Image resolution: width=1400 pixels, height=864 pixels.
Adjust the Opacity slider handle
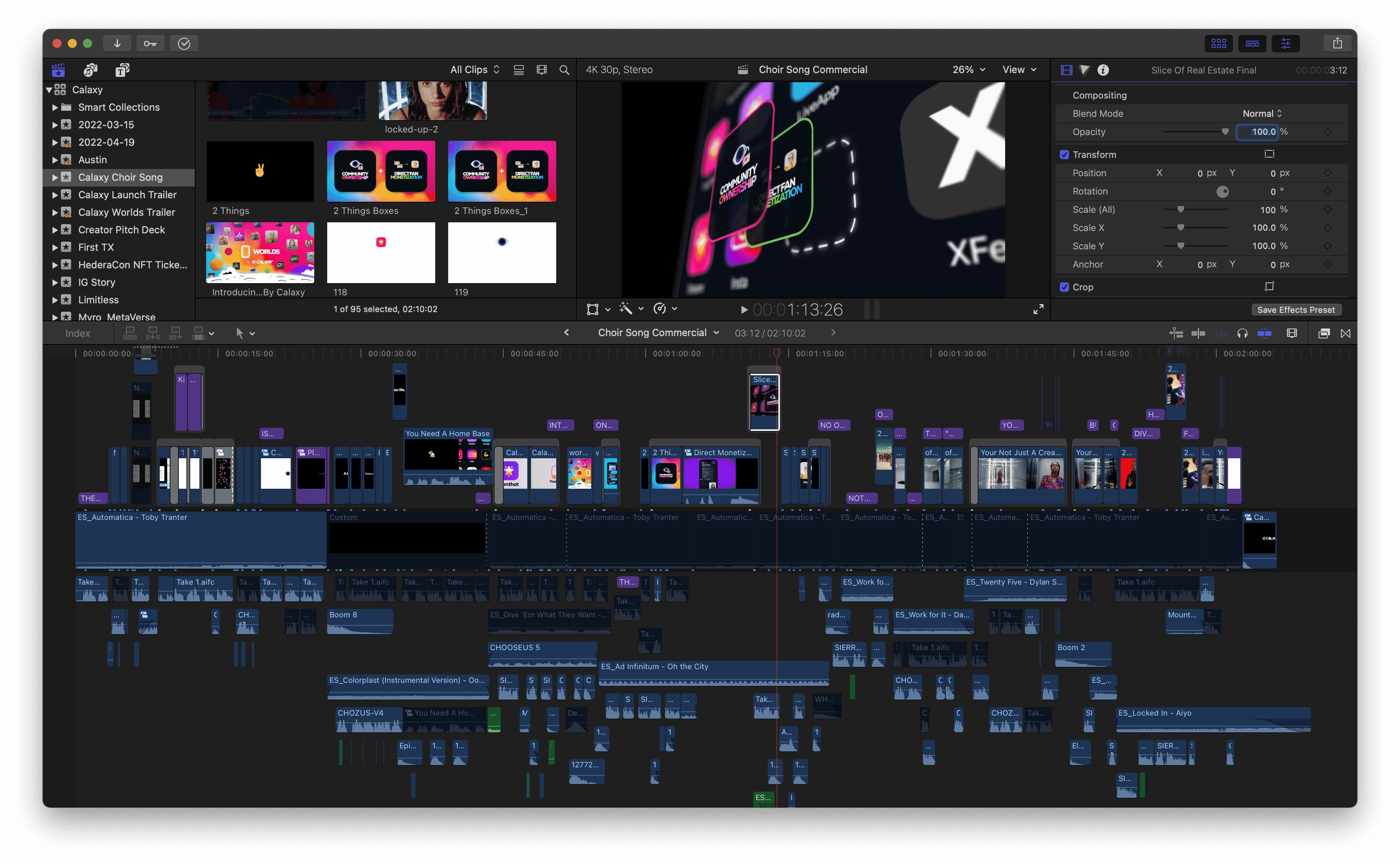click(x=1225, y=132)
